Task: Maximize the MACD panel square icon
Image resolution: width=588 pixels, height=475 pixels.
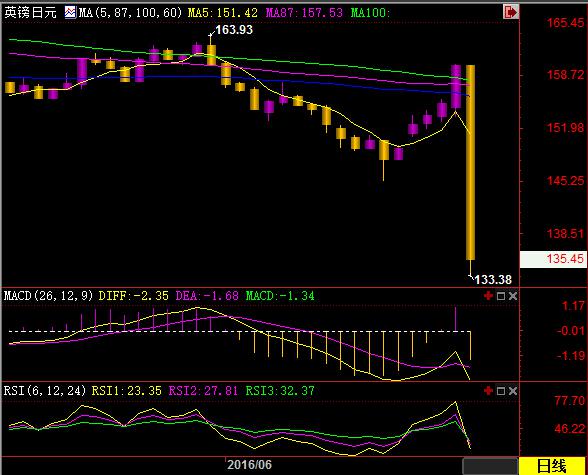Action: [501, 296]
